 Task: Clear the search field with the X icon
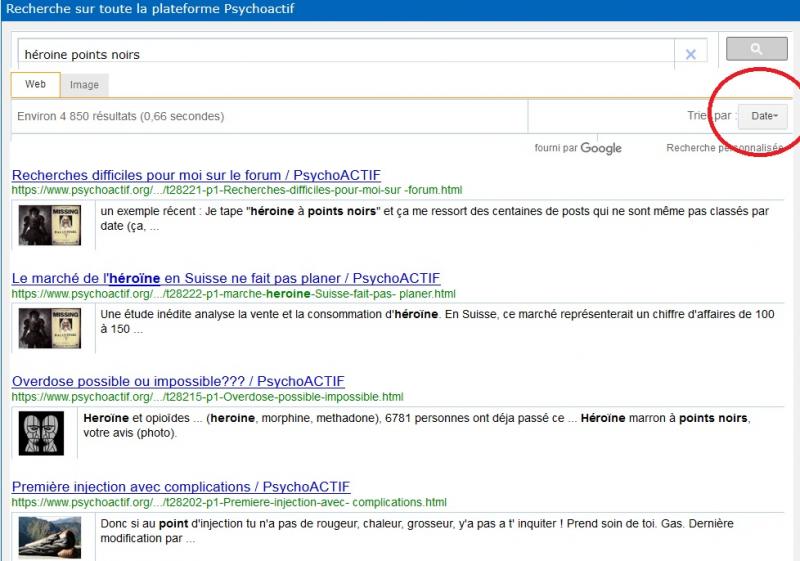pyautogui.click(x=690, y=54)
